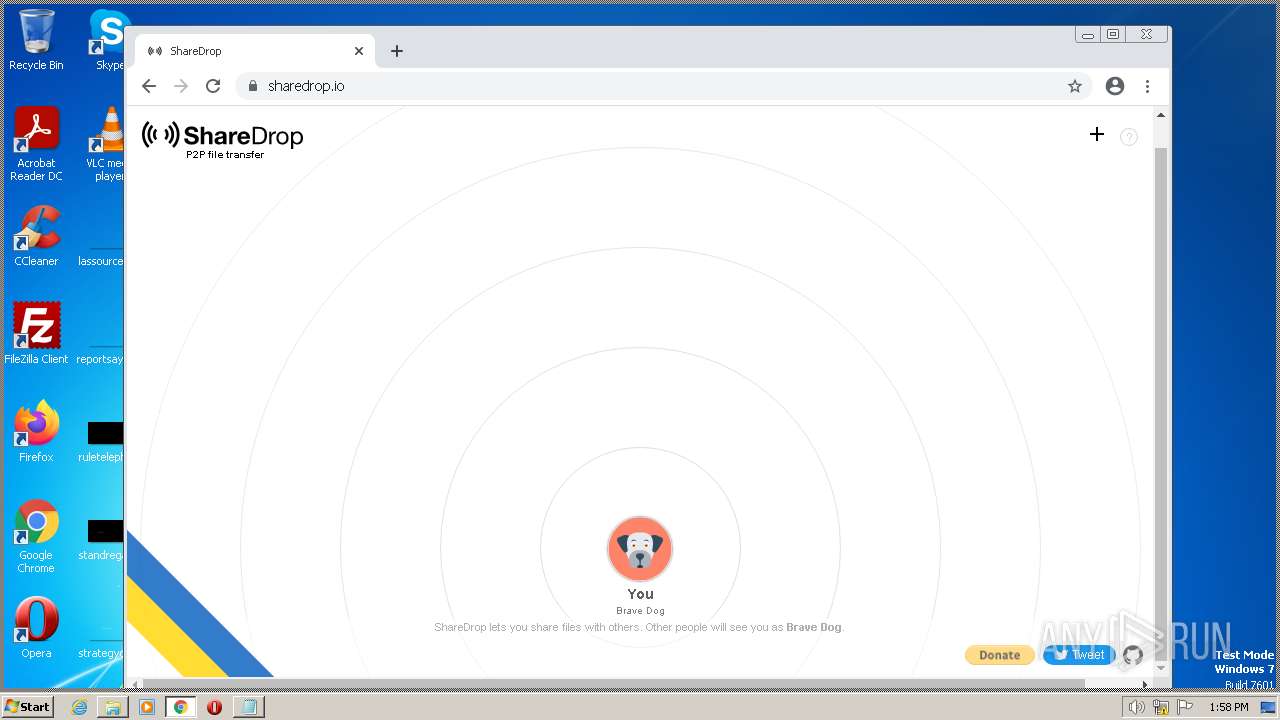Click the Chrome taskbar button

pyautogui.click(x=181, y=707)
